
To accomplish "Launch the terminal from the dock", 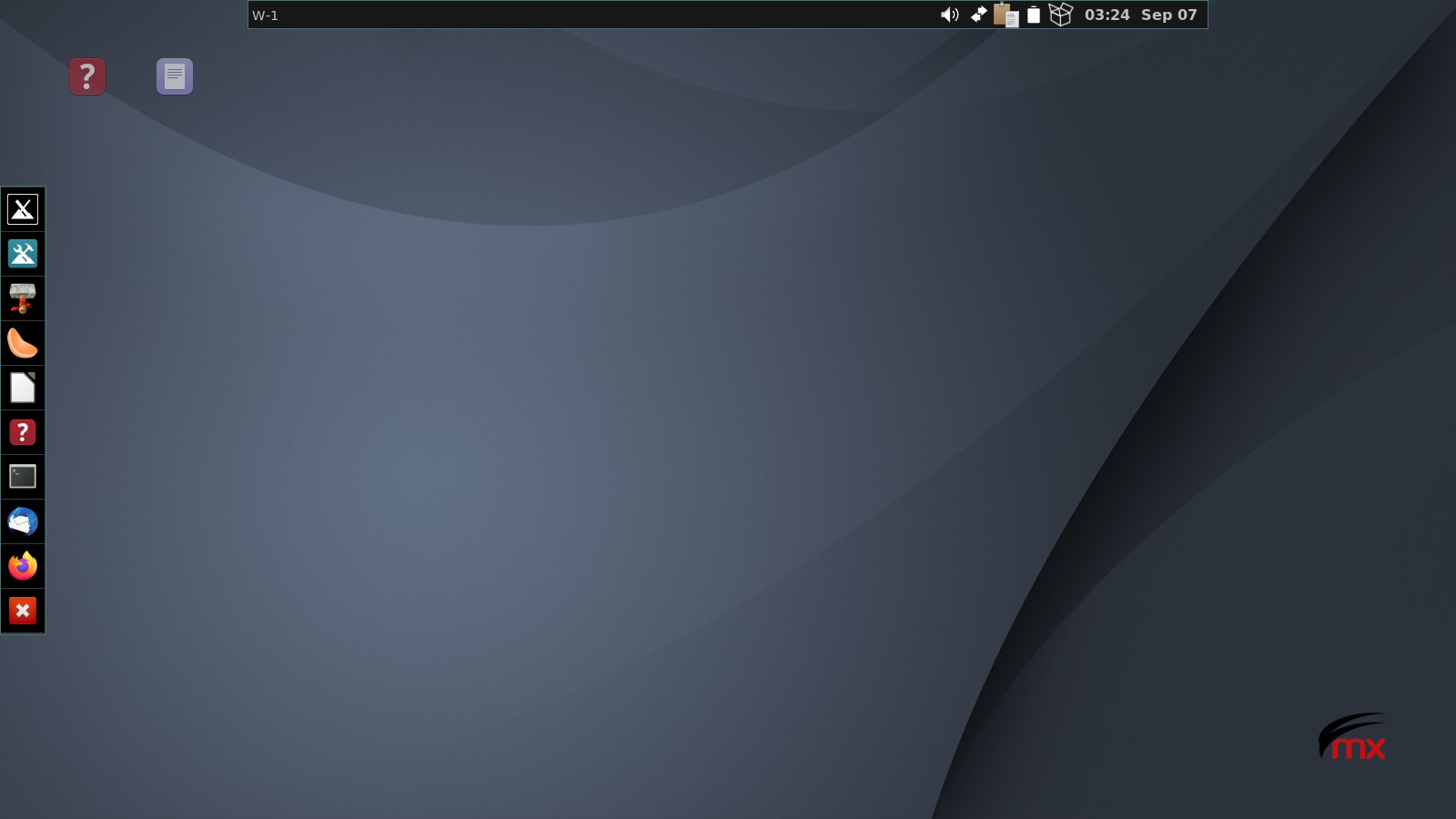I will tap(23, 477).
